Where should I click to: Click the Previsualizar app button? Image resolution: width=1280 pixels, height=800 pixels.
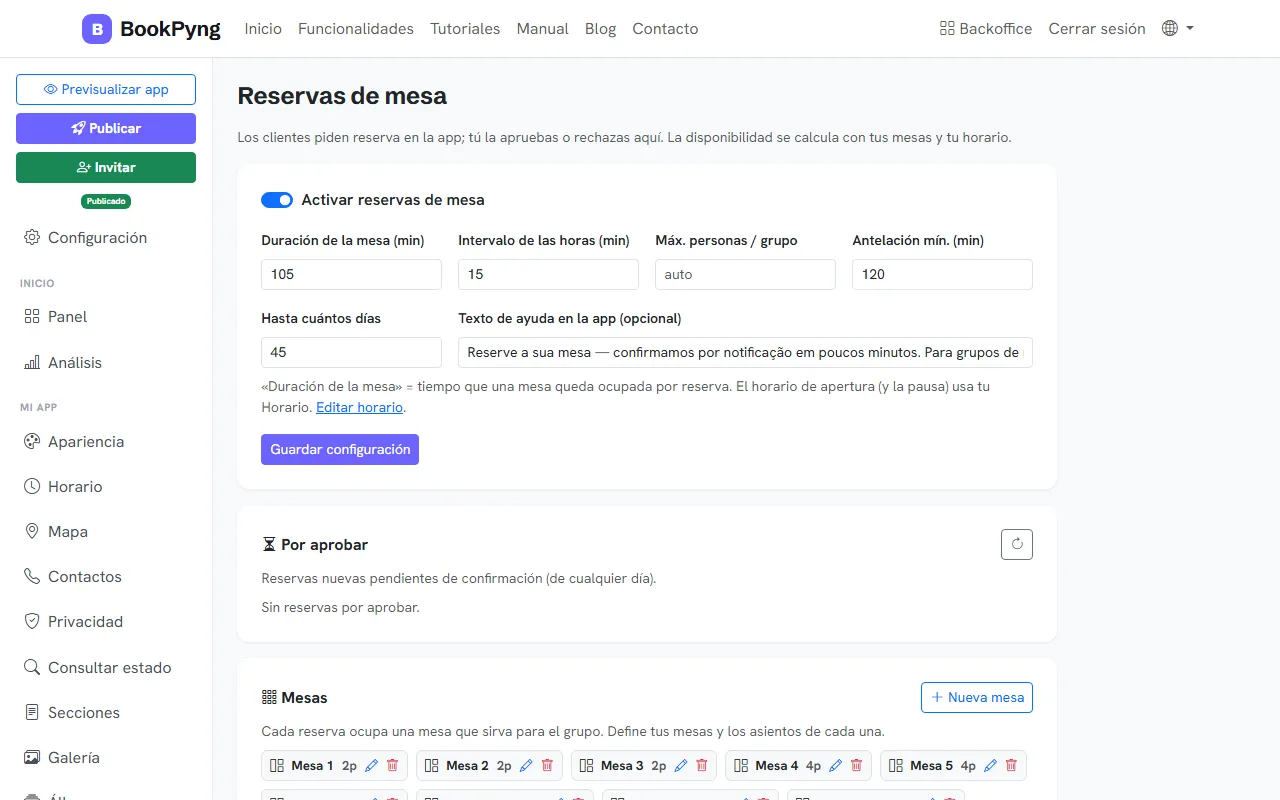coord(106,89)
